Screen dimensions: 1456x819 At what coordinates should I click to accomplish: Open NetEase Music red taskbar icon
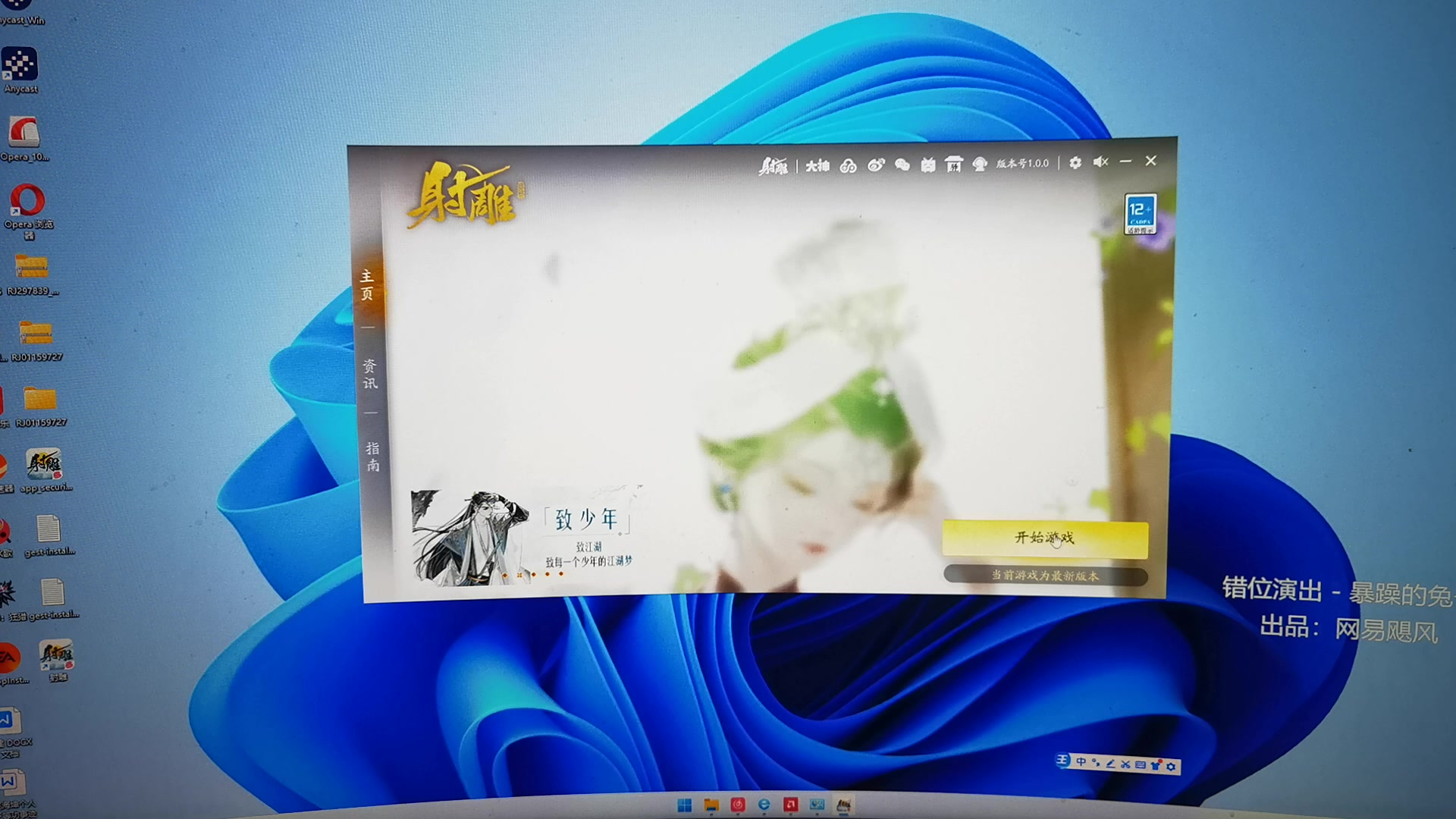pyautogui.click(x=737, y=805)
